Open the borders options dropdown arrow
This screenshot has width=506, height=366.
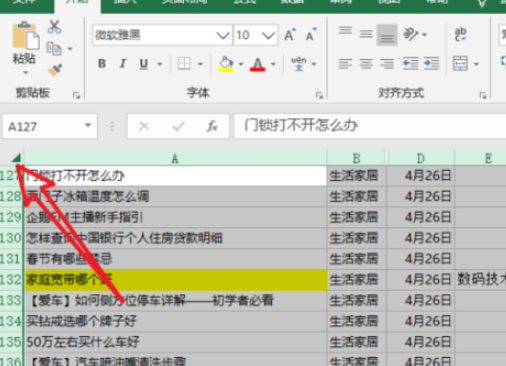(200, 64)
